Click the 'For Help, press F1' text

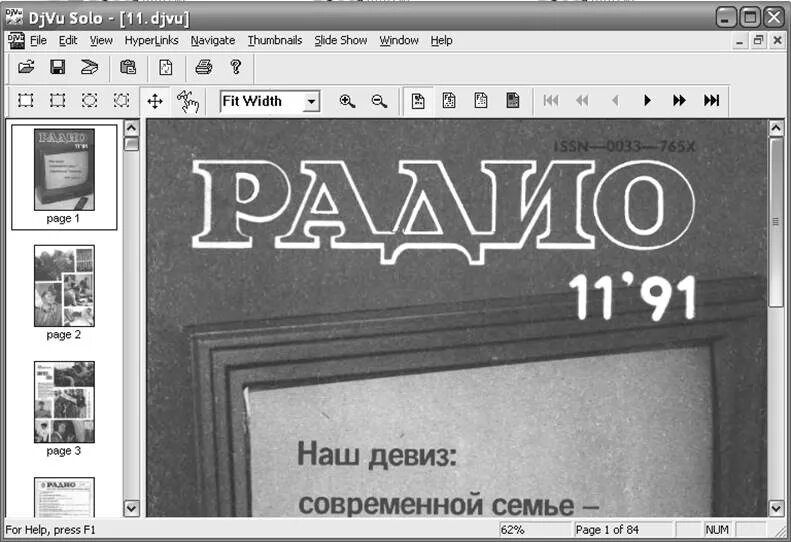(x=50, y=530)
